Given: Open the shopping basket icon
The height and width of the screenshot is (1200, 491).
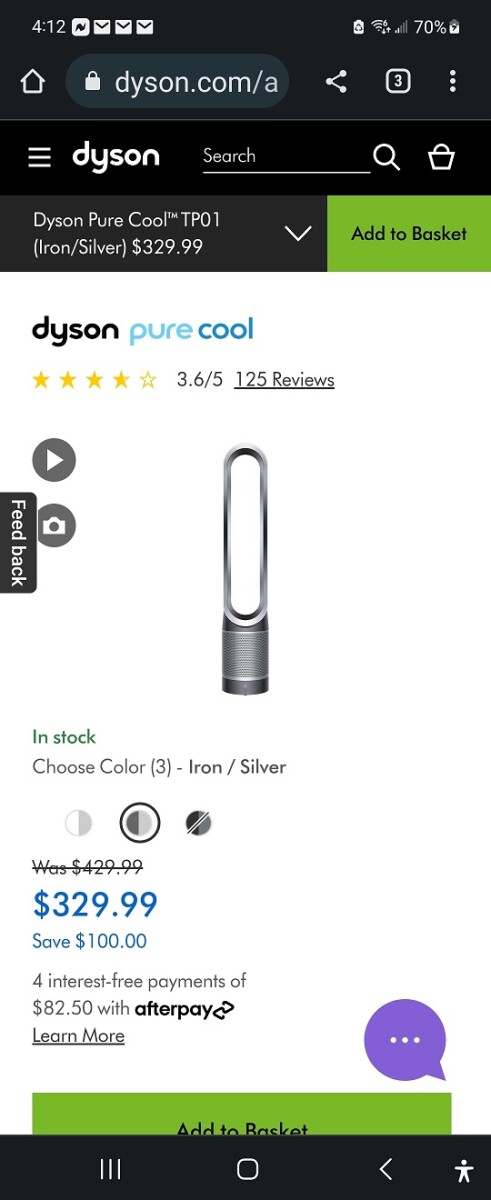Looking at the screenshot, I should [441, 157].
